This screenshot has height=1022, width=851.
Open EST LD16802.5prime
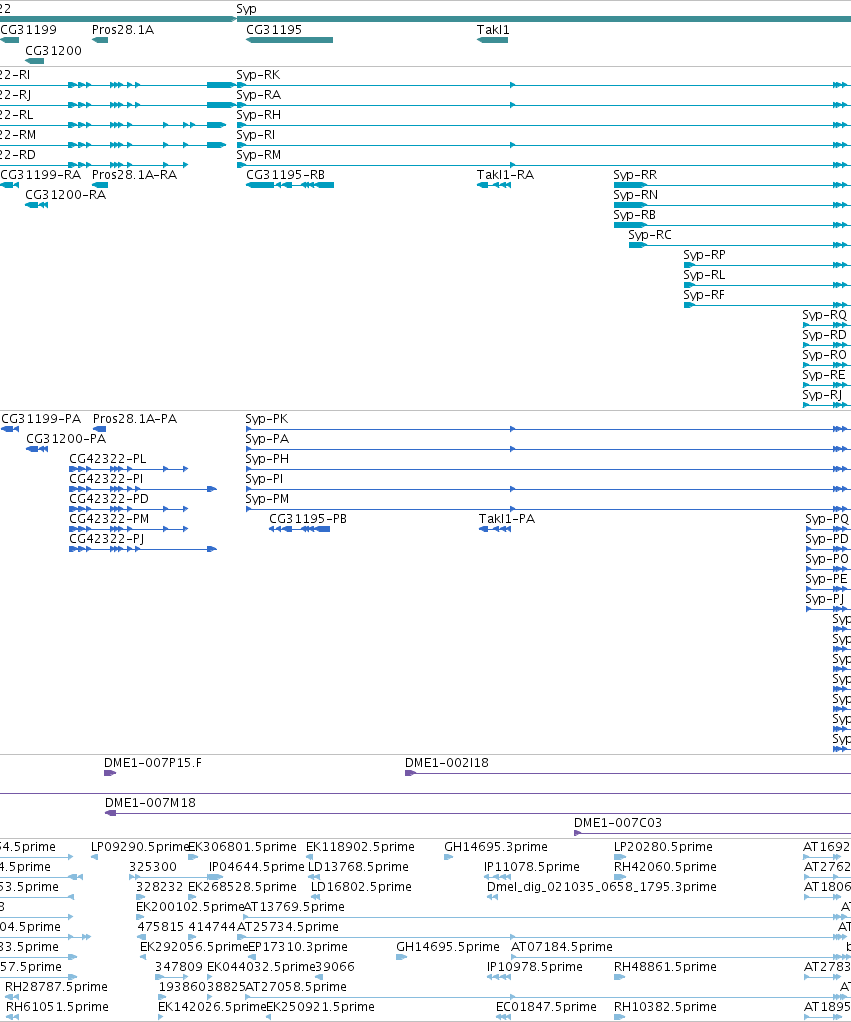click(x=361, y=887)
